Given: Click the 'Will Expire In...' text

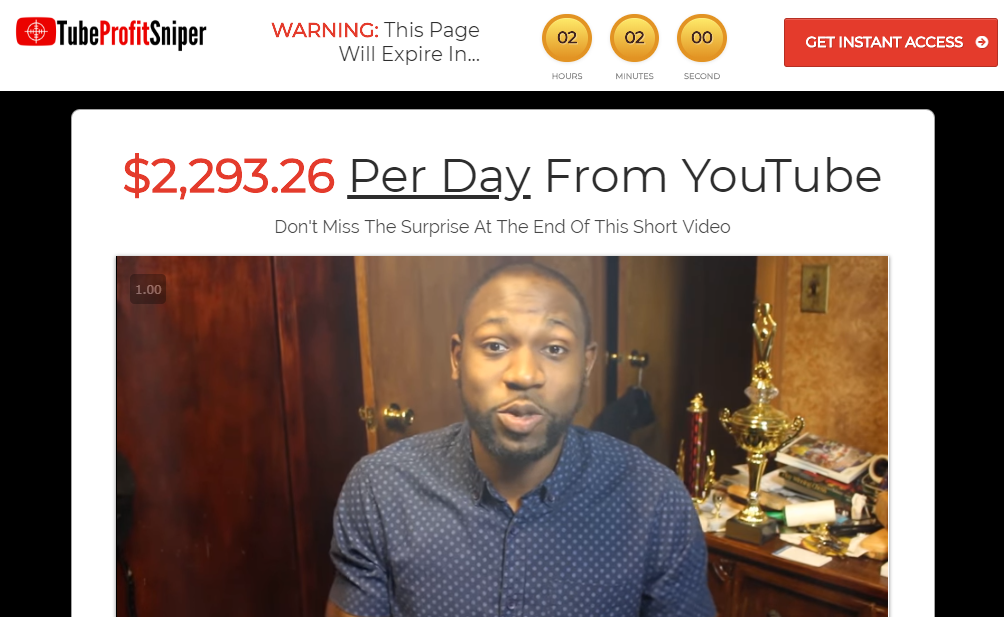Looking at the screenshot, I should [x=409, y=54].
